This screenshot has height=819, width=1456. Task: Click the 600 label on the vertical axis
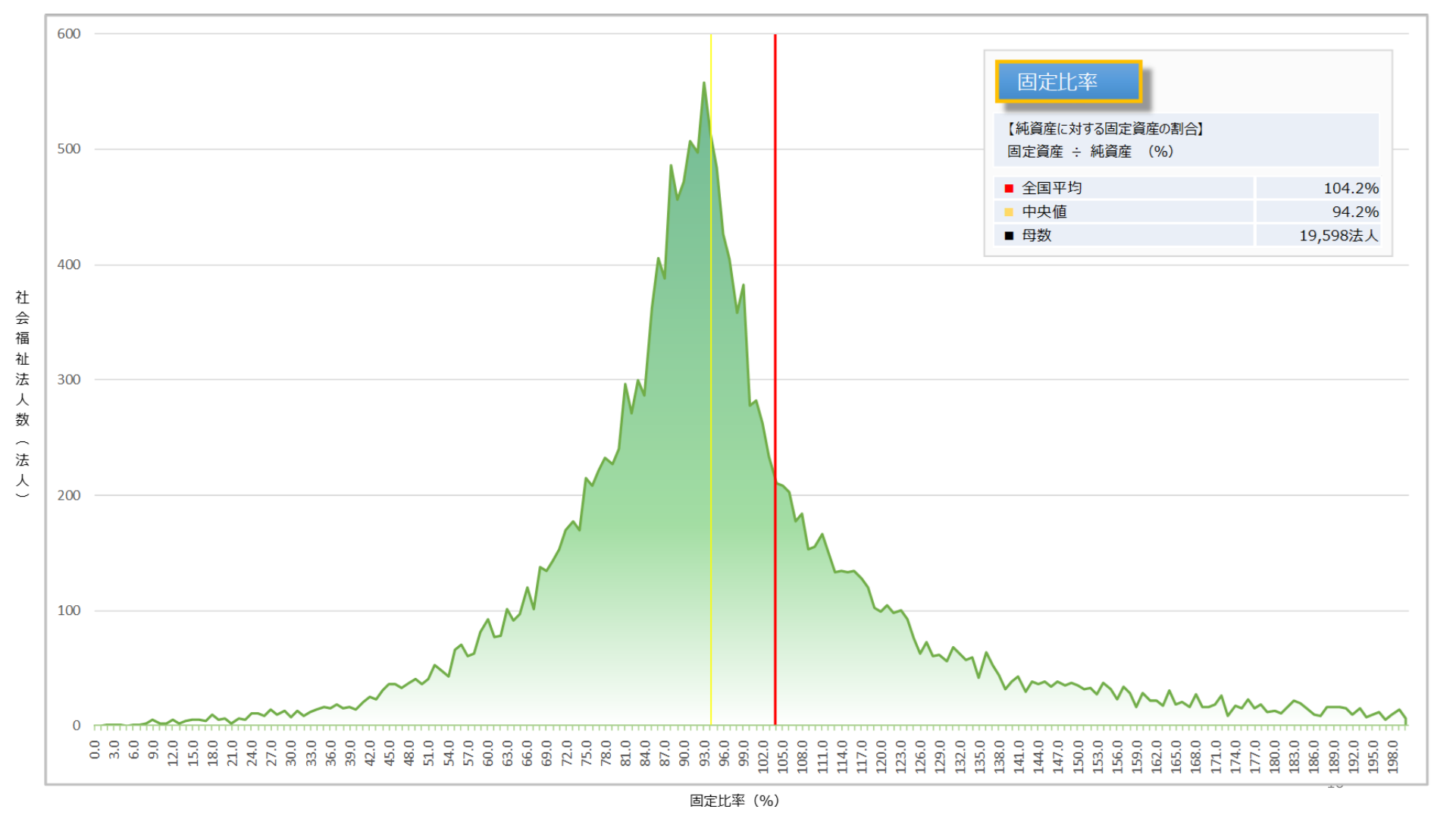[69, 33]
